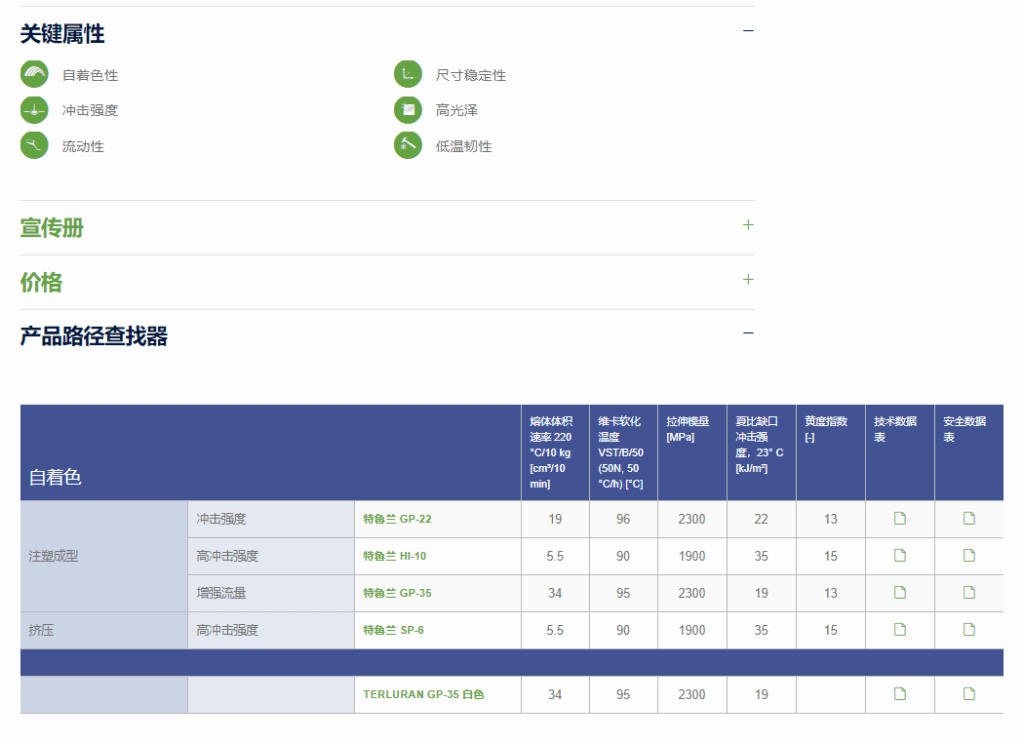Click the 技术数据表 column header

[900, 452]
